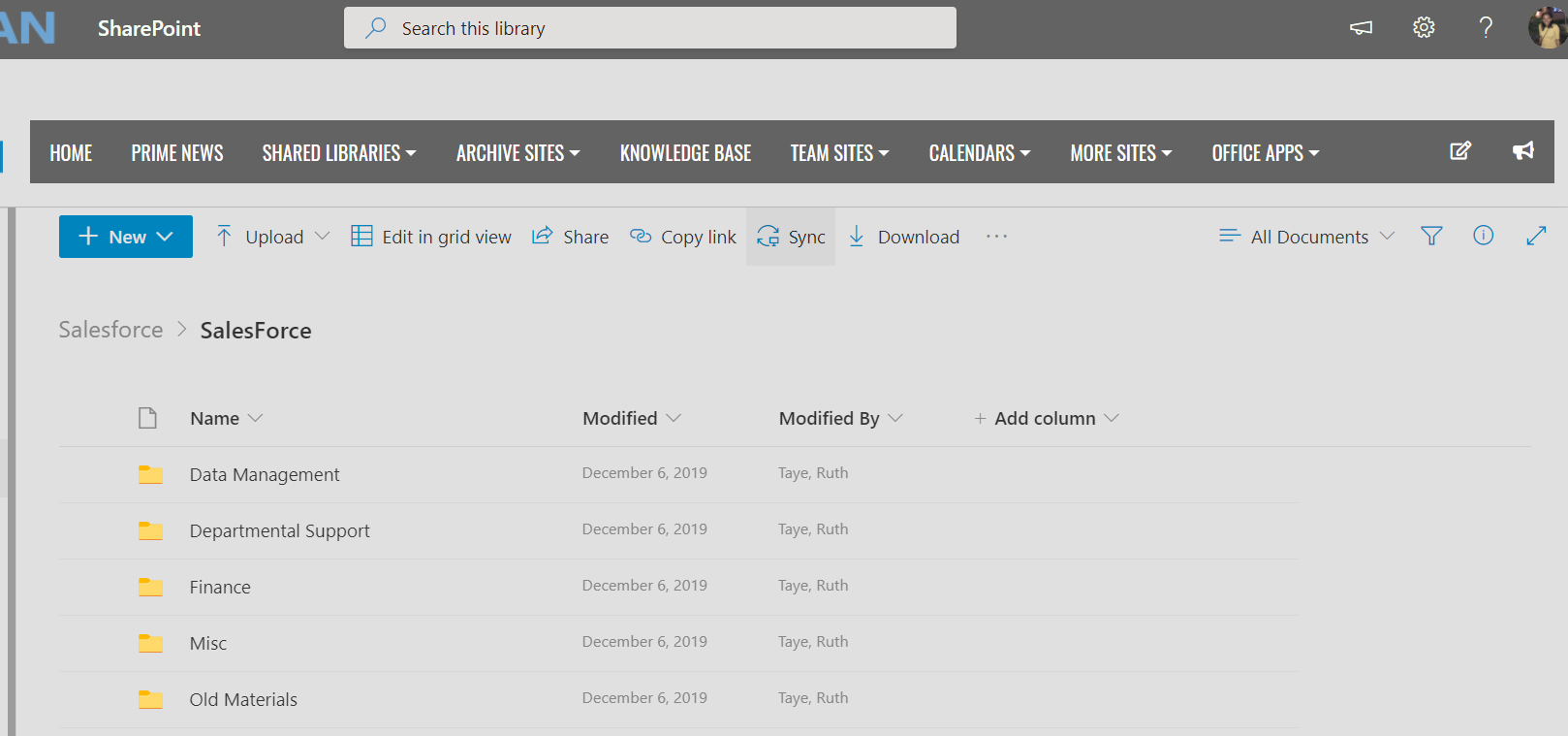This screenshot has width=1568, height=736.
Task: Open the Data Management folder
Action: 265,474
